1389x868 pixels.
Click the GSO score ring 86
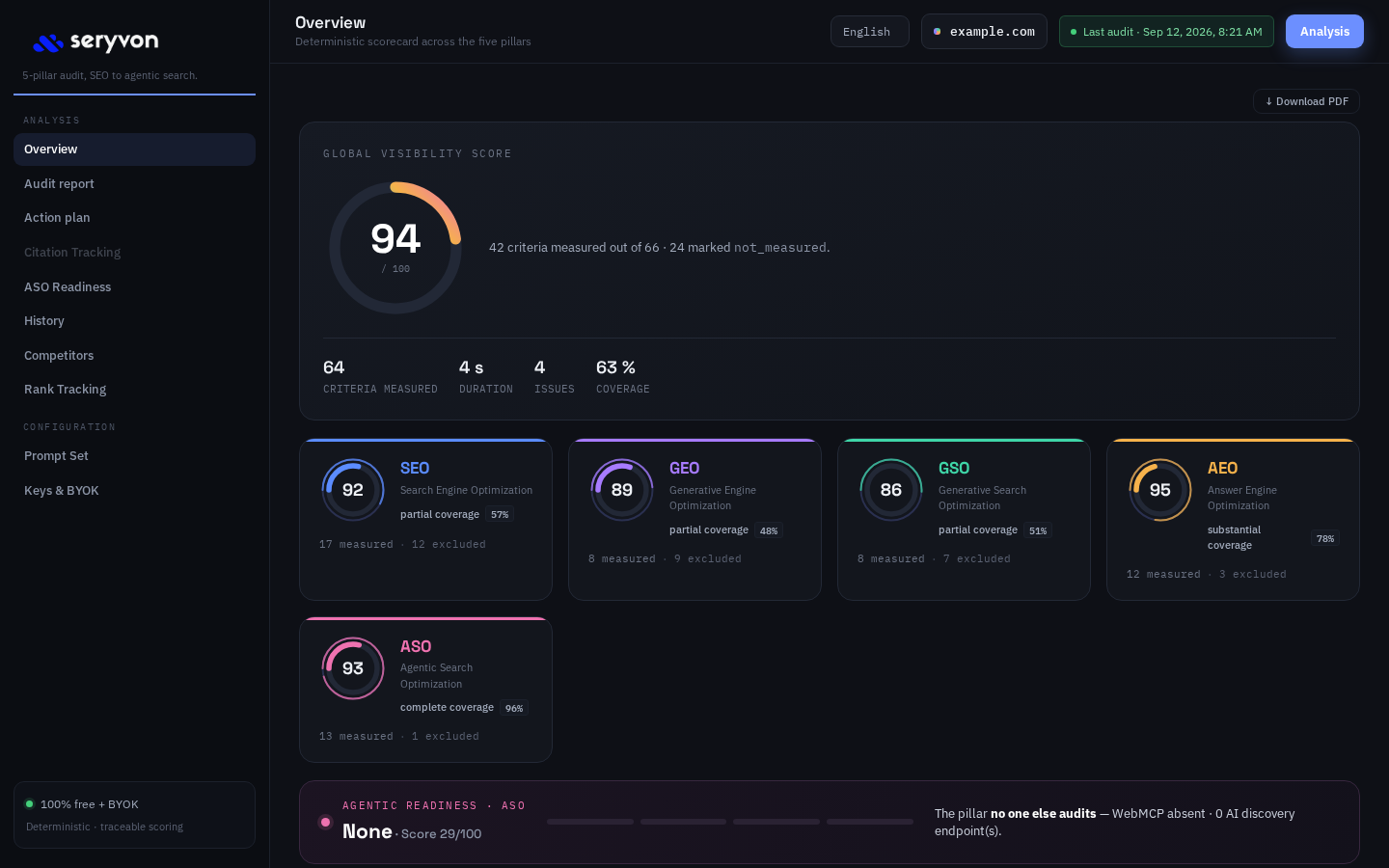[891, 490]
